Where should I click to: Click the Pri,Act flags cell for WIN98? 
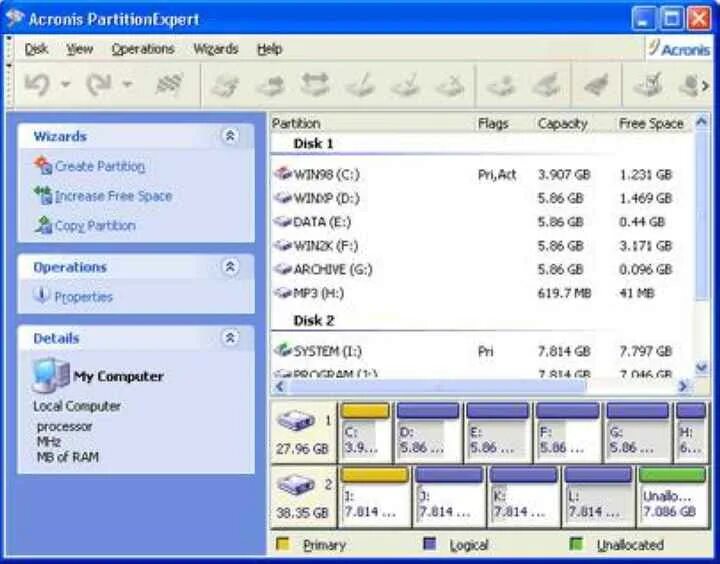click(497, 175)
